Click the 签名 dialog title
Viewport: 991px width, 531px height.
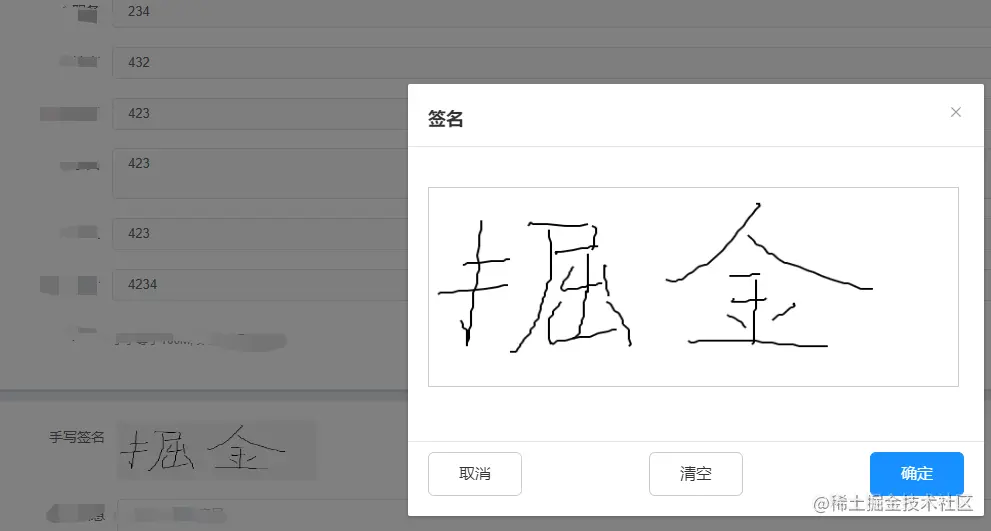446,118
